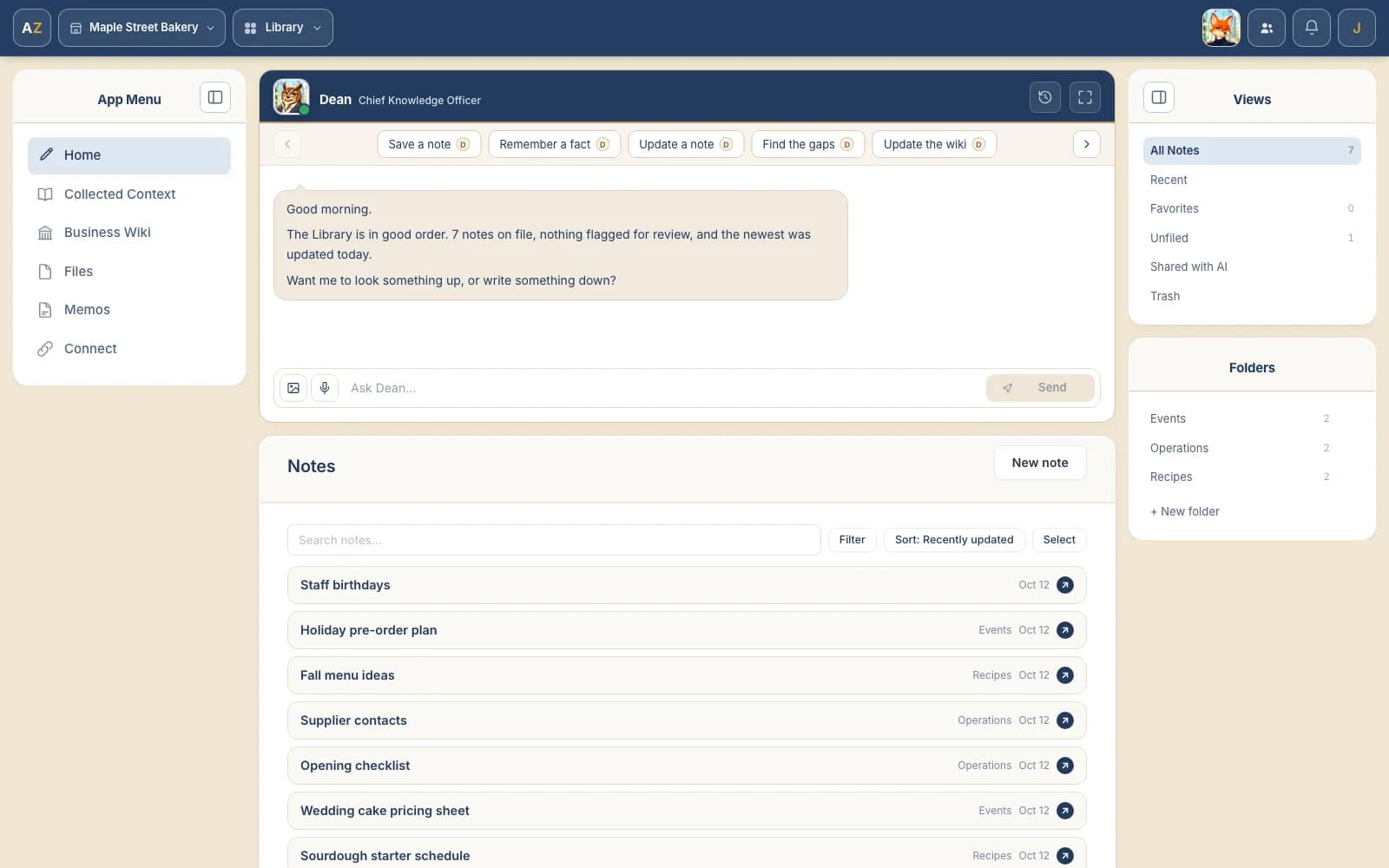Collapse the Views panel

pos(1159,97)
